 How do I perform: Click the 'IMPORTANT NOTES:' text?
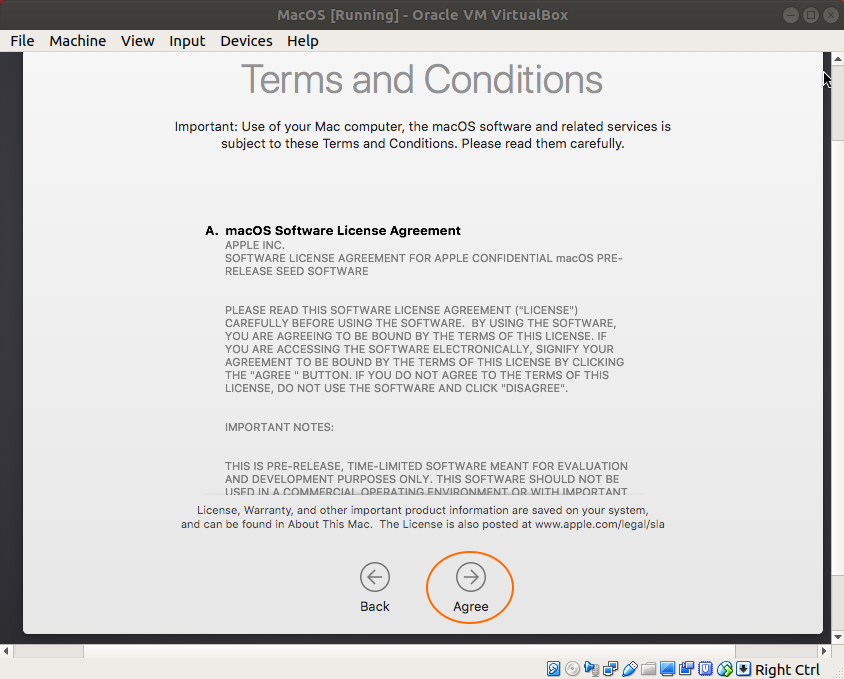click(x=279, y=427)
